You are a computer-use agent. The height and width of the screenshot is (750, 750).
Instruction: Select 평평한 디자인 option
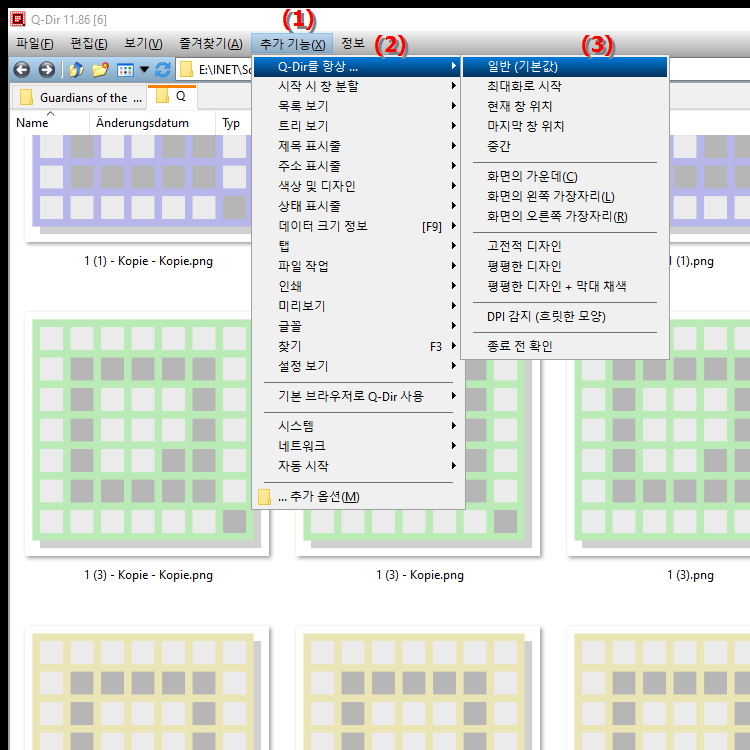click(x=565, y=266)
